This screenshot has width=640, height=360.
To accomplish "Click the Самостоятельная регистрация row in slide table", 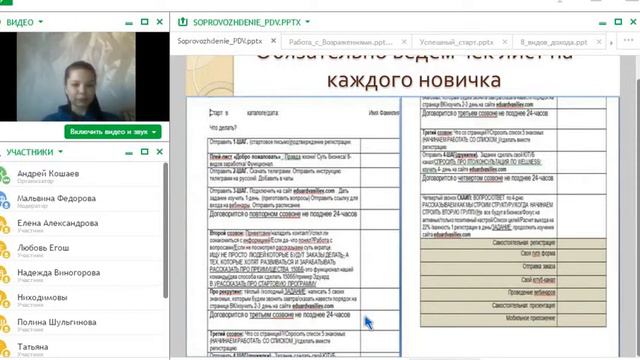I will click(x=513, y=243).
